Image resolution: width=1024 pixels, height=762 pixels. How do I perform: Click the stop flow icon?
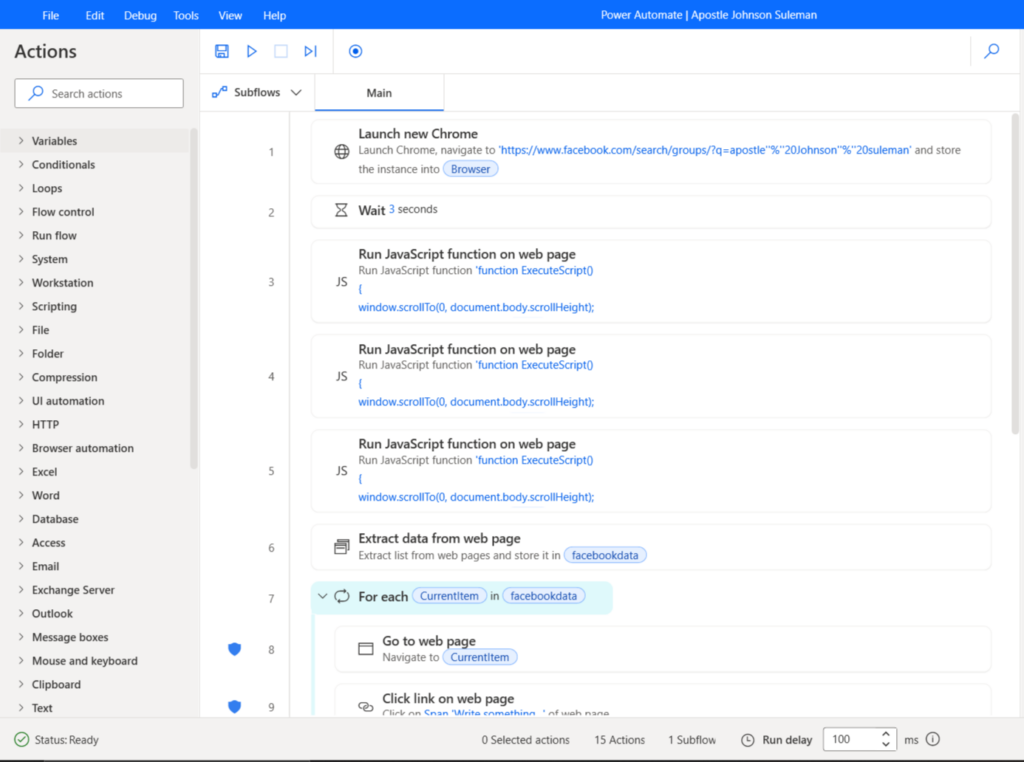[281, 51]
